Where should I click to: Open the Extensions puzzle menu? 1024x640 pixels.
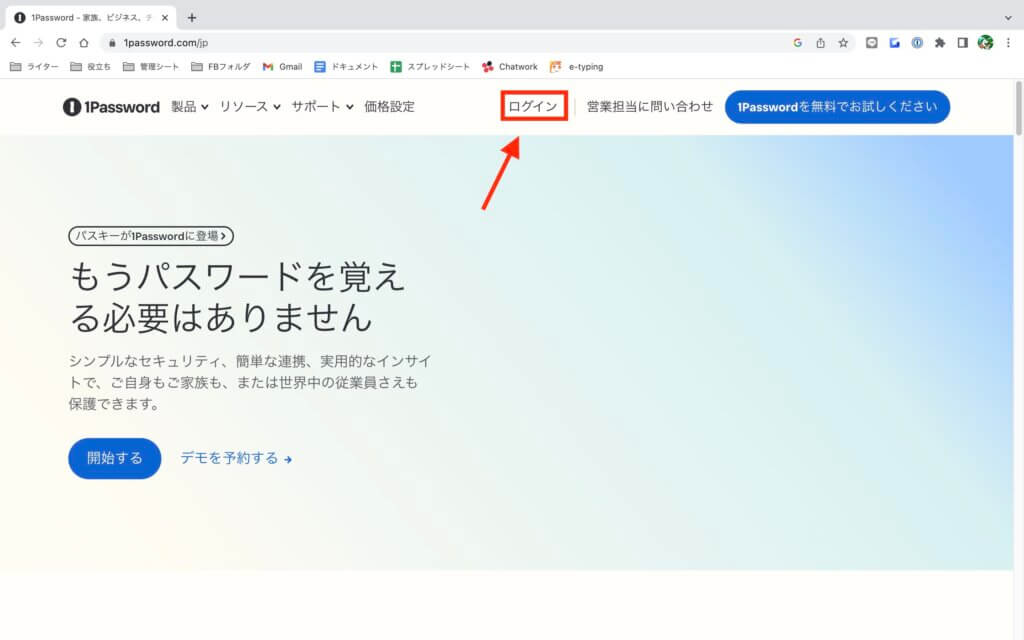pyautogui.click(x=940, y=42)
